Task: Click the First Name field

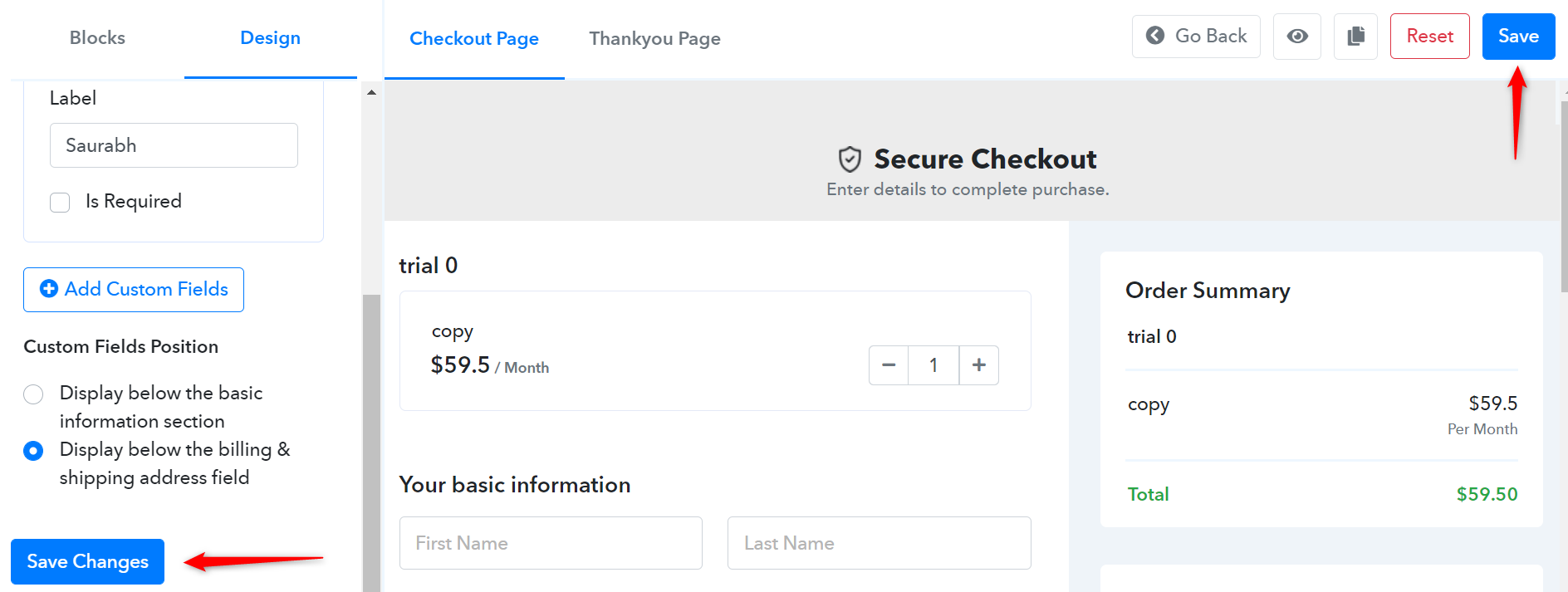Action: [x=551, y=543]
